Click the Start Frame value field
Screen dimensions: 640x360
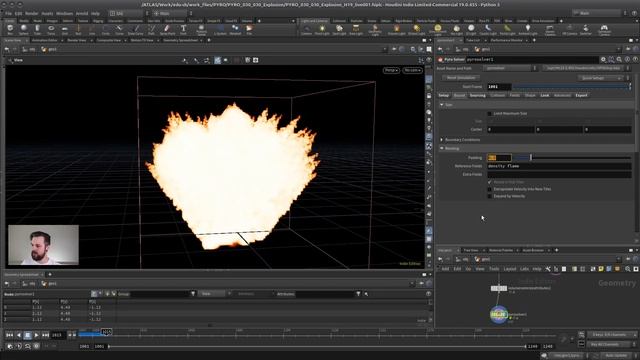[499, 87]
